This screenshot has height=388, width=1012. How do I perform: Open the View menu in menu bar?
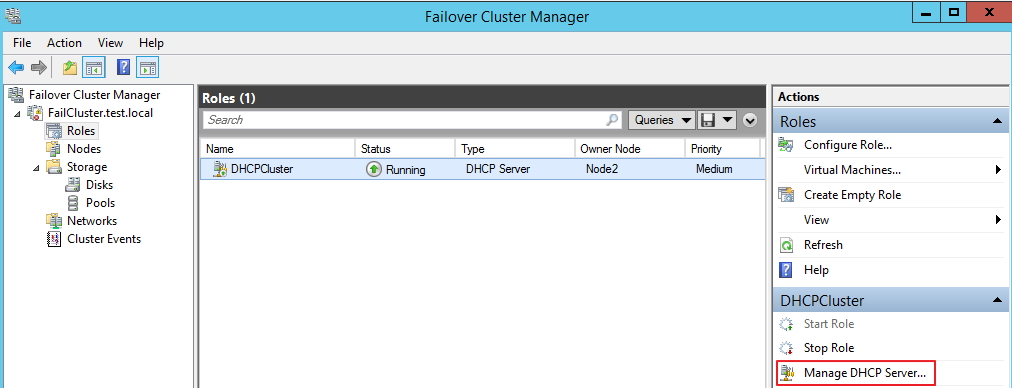coord(110,43)
